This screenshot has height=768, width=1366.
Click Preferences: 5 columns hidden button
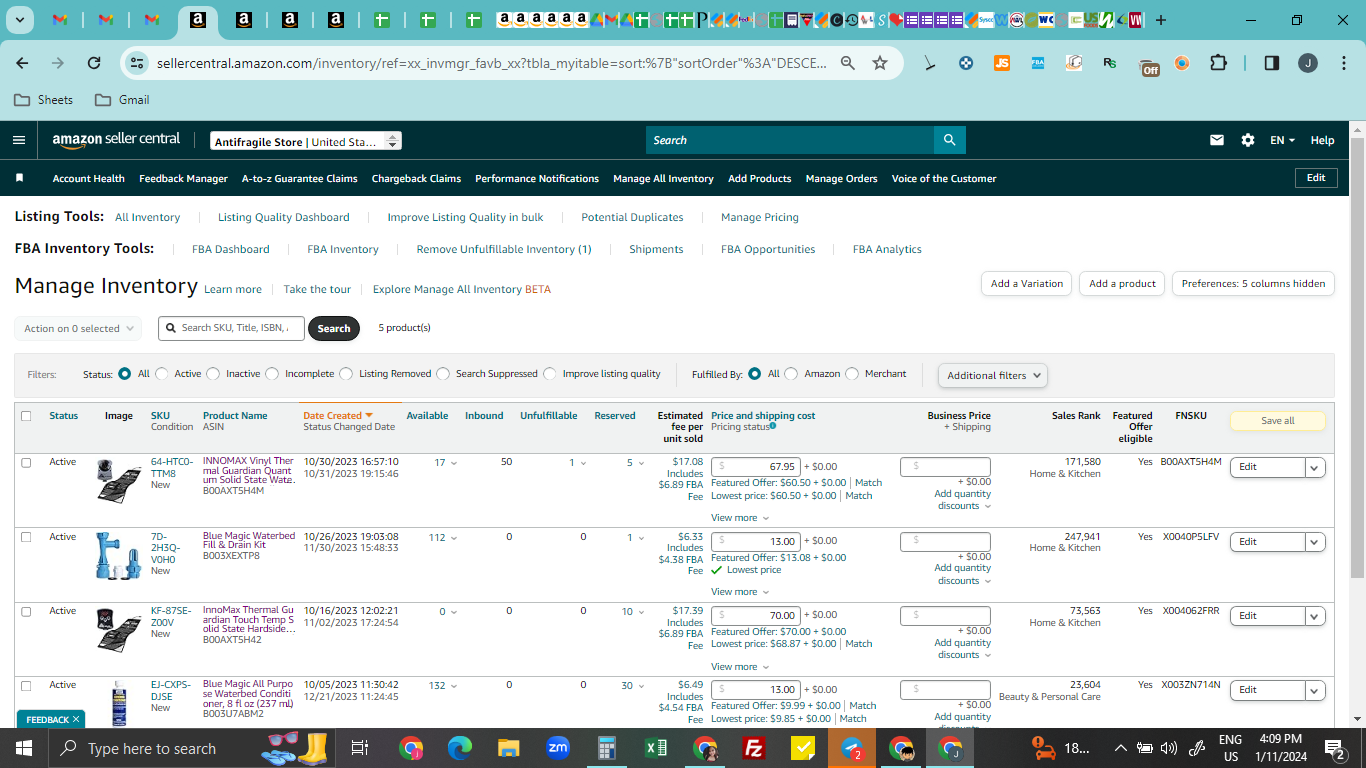click(x=1253, y=283)
